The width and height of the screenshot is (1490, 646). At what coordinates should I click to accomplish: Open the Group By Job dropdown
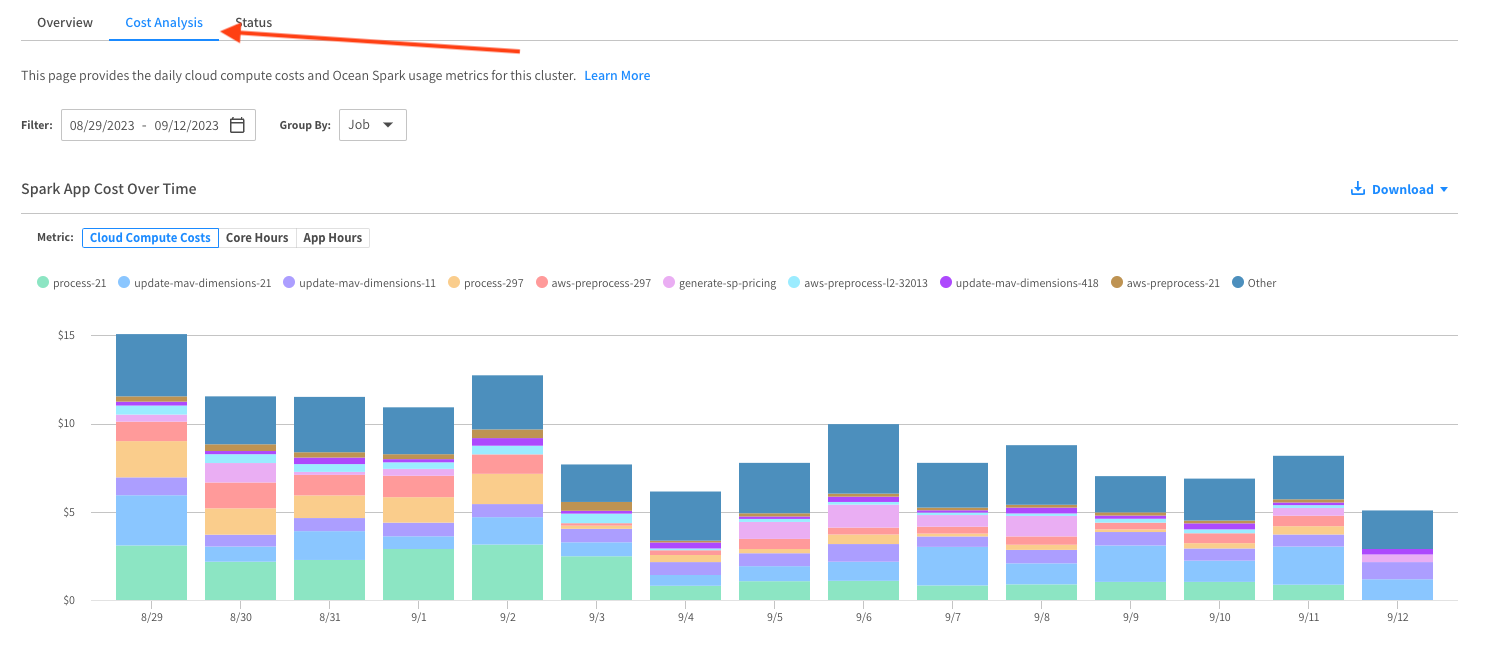click(x=372, y=125)
